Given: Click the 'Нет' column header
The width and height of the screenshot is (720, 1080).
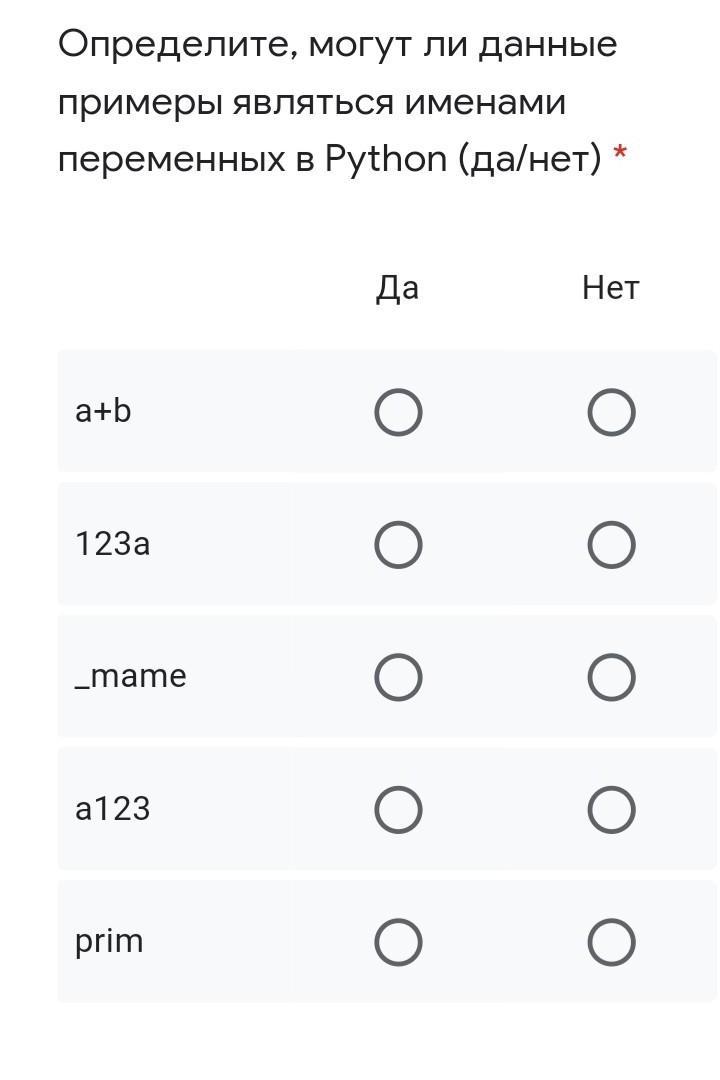Looking at the screenshot, I should [x=610, y=288].
